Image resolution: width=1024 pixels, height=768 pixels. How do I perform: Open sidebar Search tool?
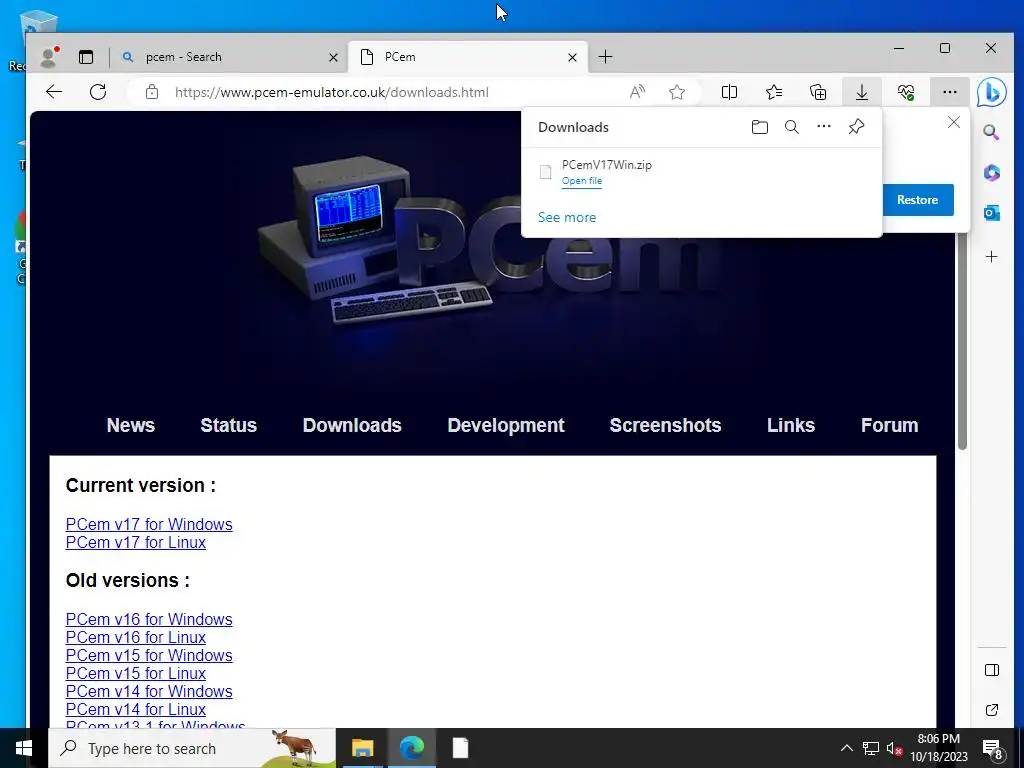(x=991, y=133)
